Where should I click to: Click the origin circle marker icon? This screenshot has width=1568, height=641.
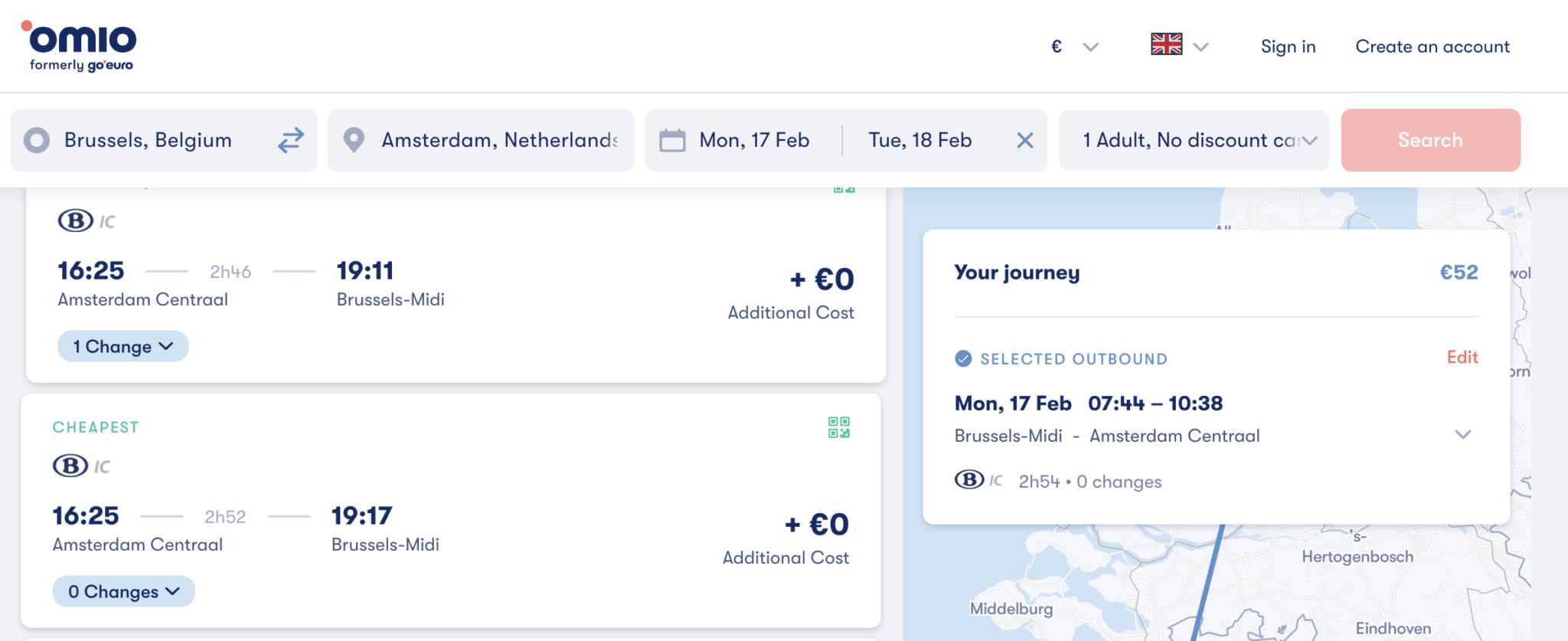37,140
